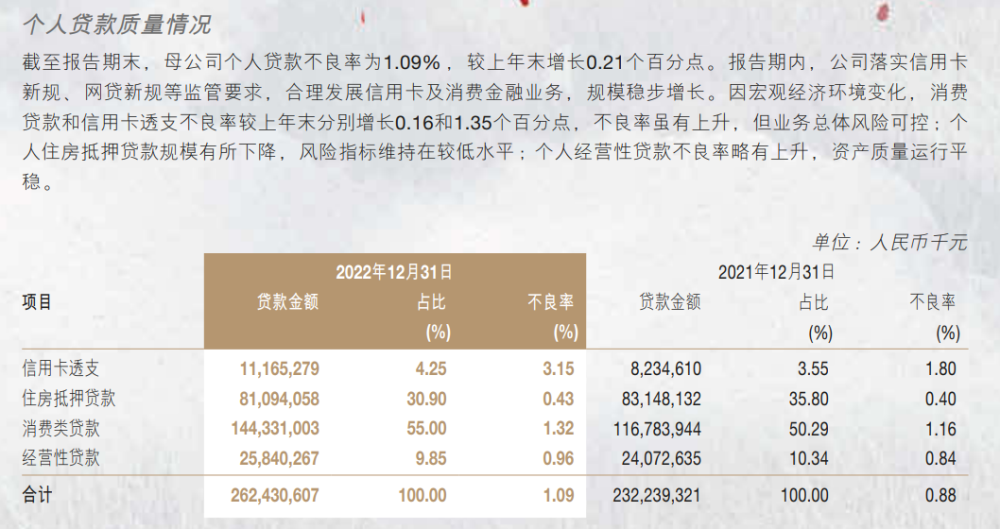Select the 信用卡透支 row label
This screenshot has height=529, width=1000.
pos(61,369)
